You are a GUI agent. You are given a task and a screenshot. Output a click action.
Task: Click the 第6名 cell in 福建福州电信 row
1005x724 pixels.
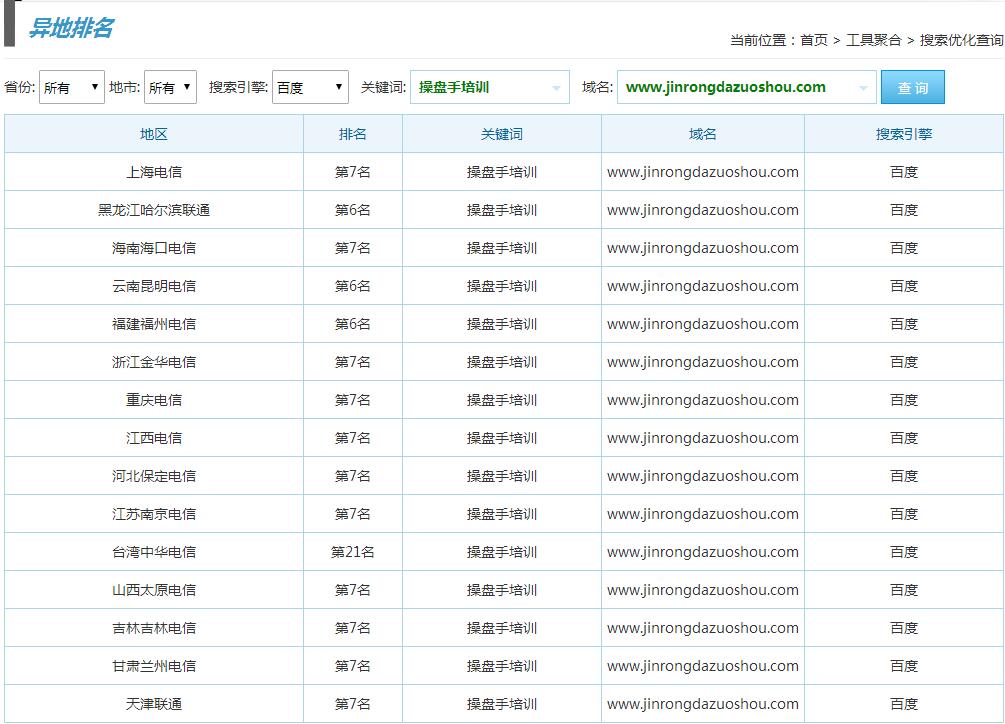pyautogui.click(x=353, y=324)
